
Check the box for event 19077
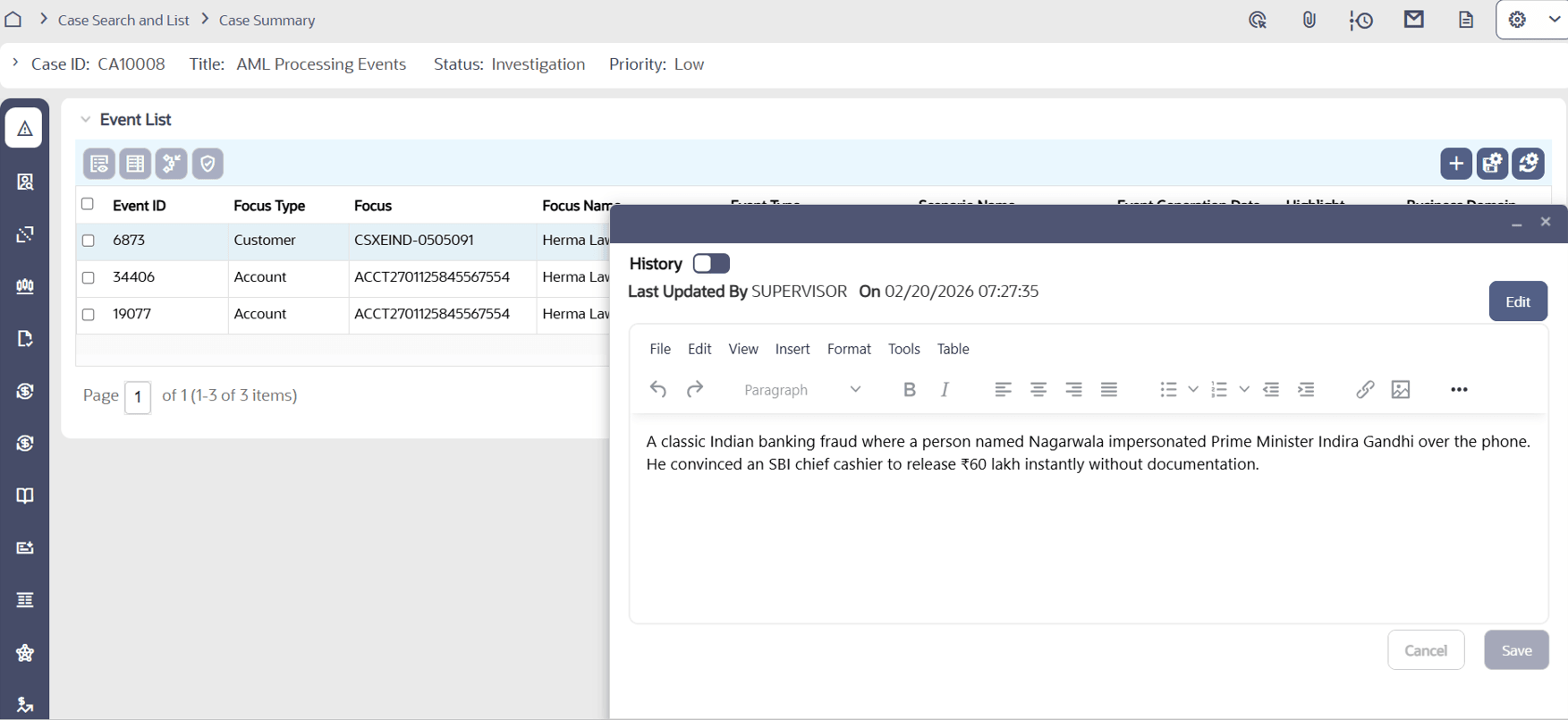pos(88,314)
